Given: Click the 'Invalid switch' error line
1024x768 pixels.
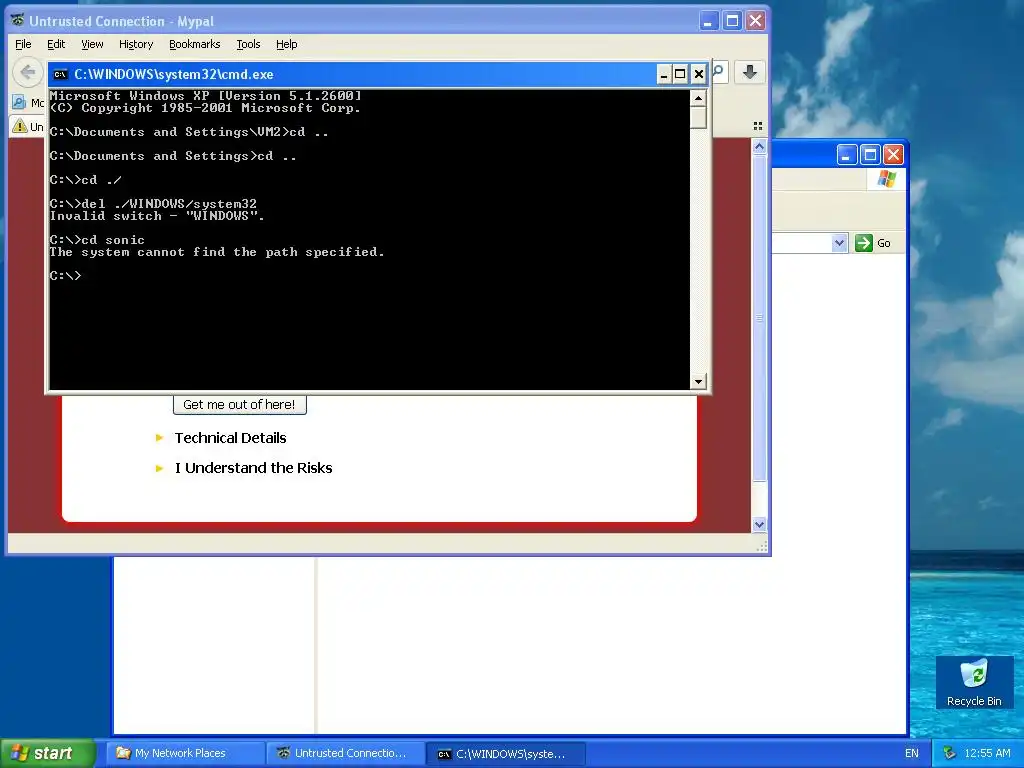Looking at the screenshot, I should [x=157, y=216].
